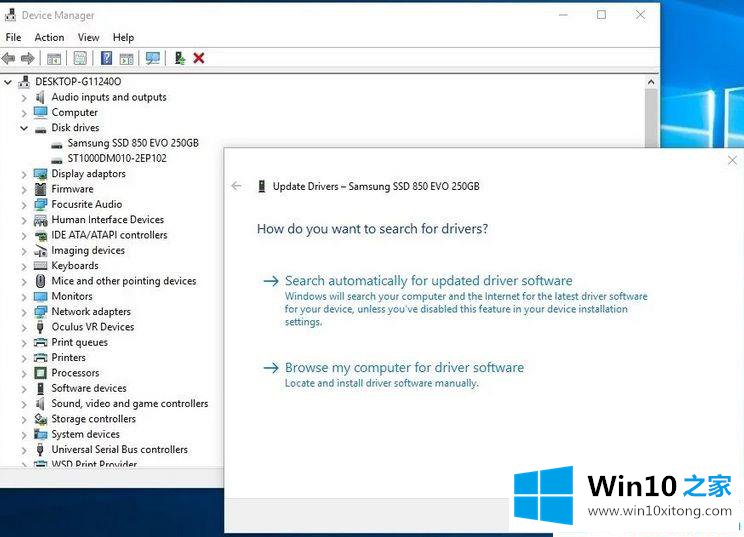Click the Audio inputs and outputs speaker icon
The width and height of the screenshot is (744, 537).
pyautogui.click(x=40, y=97)
